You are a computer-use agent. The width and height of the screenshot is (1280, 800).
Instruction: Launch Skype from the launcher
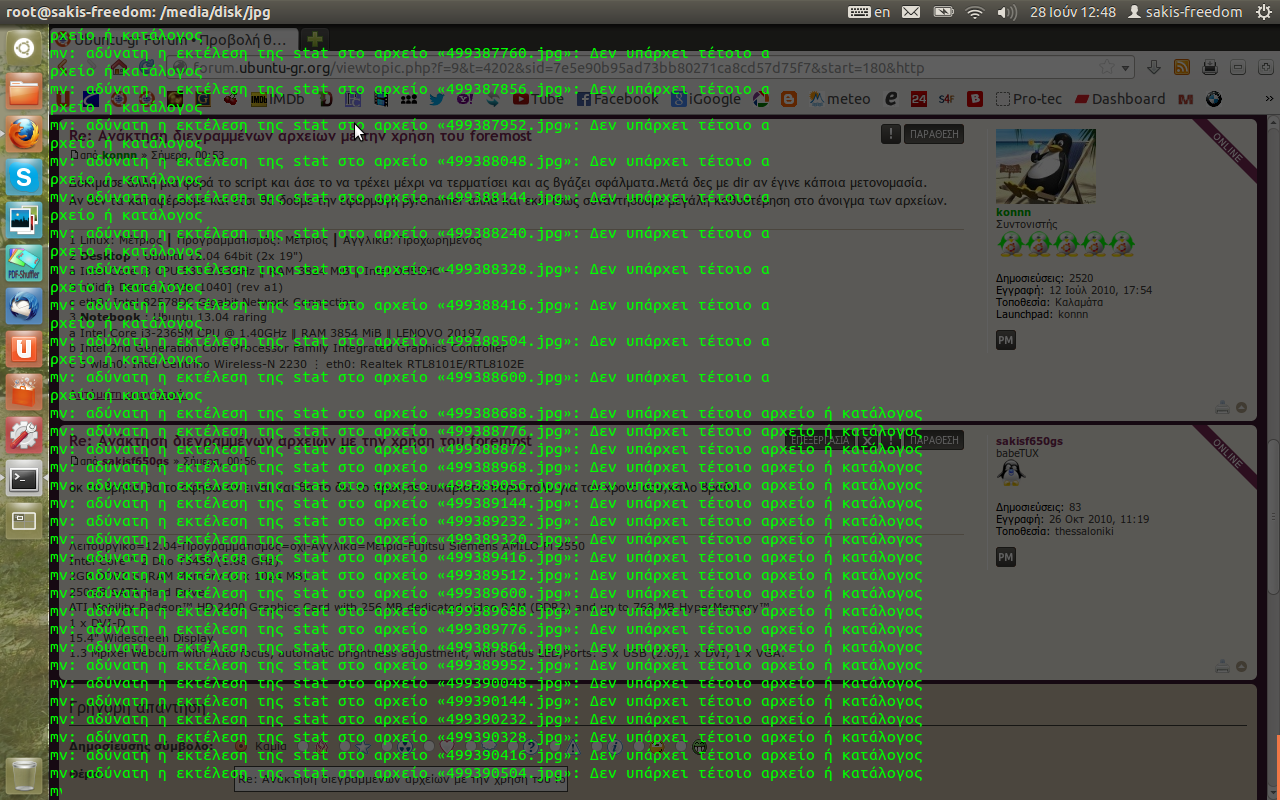[x=24, y=178]
